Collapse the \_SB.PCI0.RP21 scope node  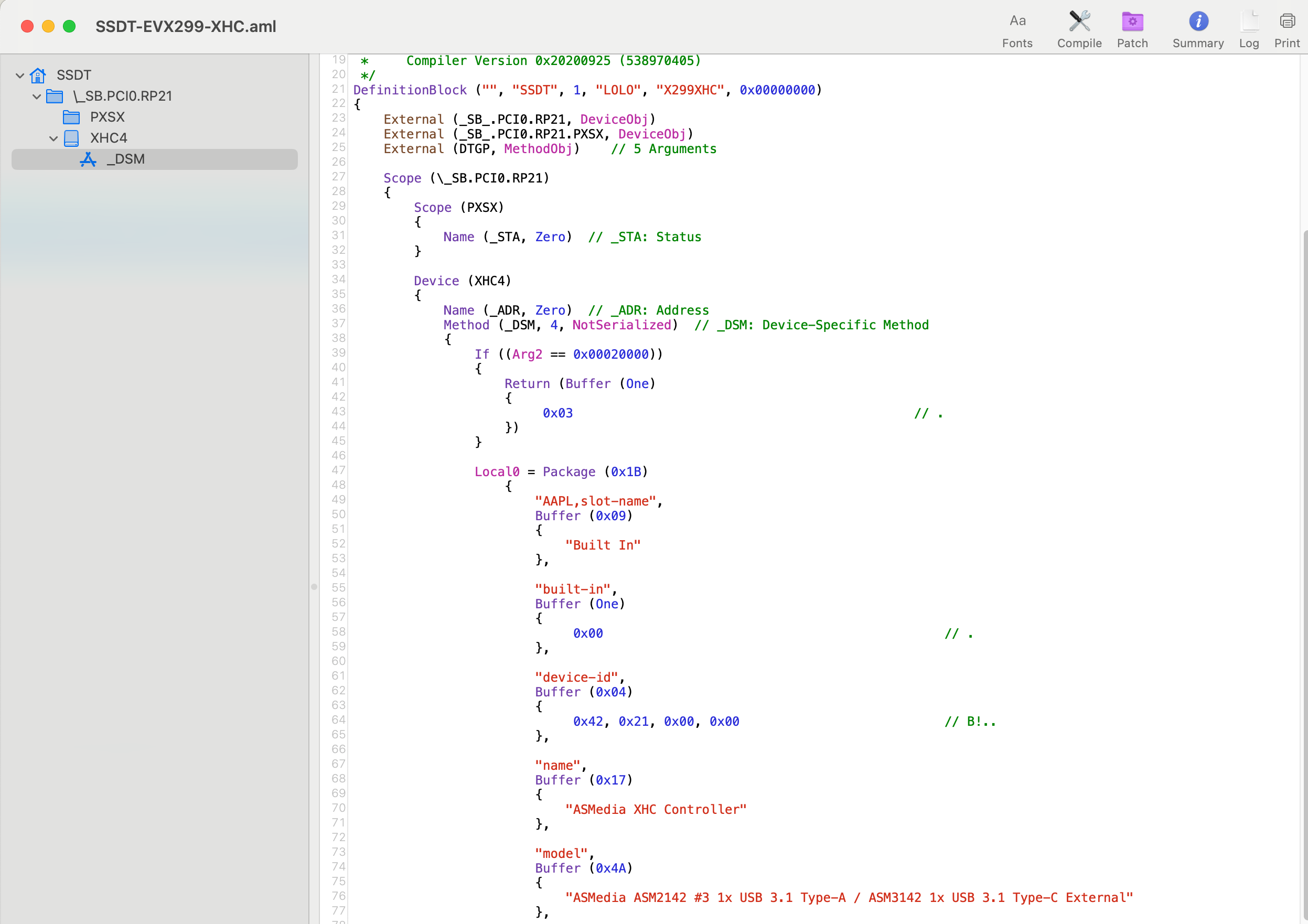click(x=37, y=96)
